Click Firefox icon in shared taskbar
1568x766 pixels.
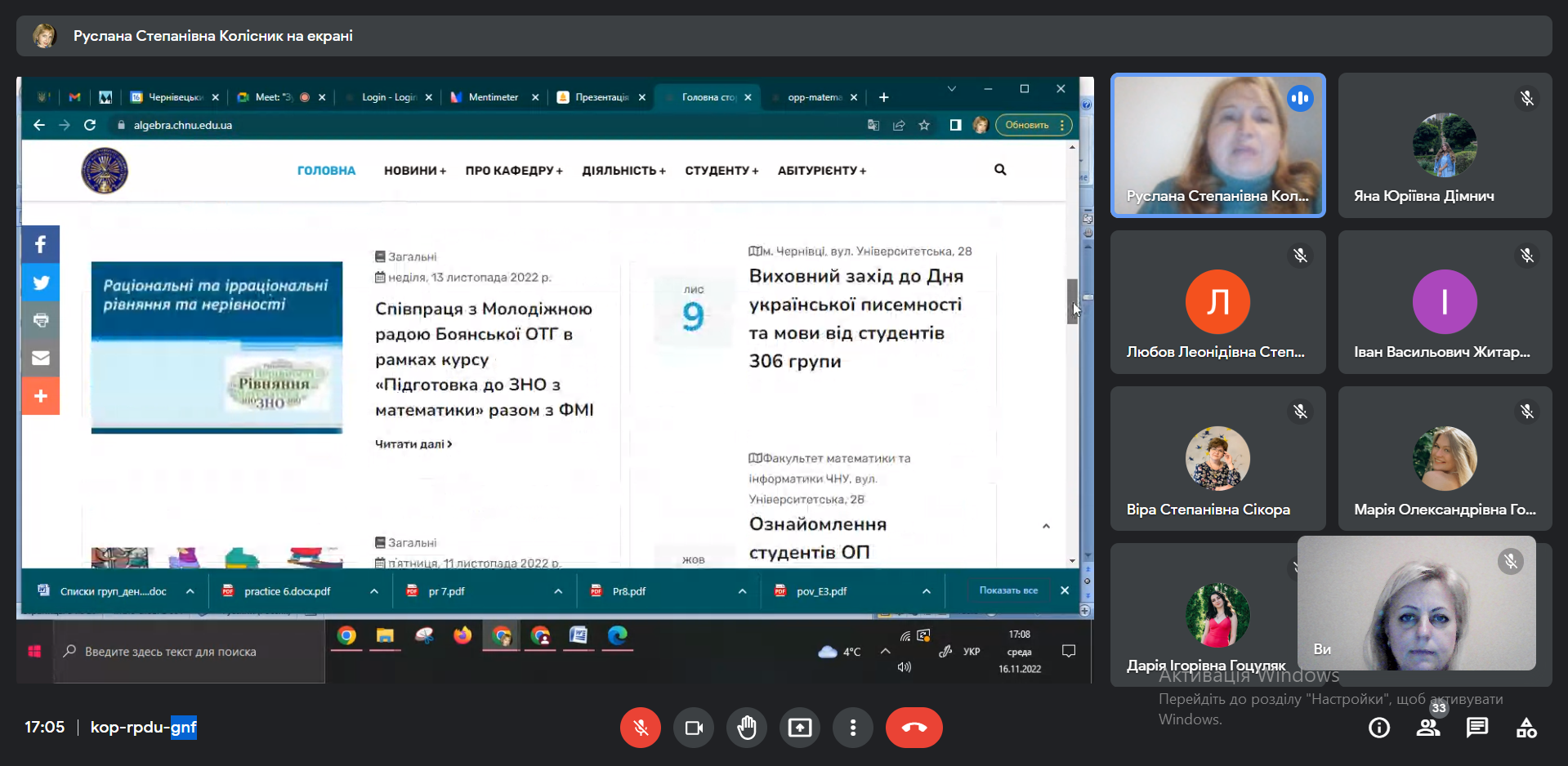(x=462, y=635)
